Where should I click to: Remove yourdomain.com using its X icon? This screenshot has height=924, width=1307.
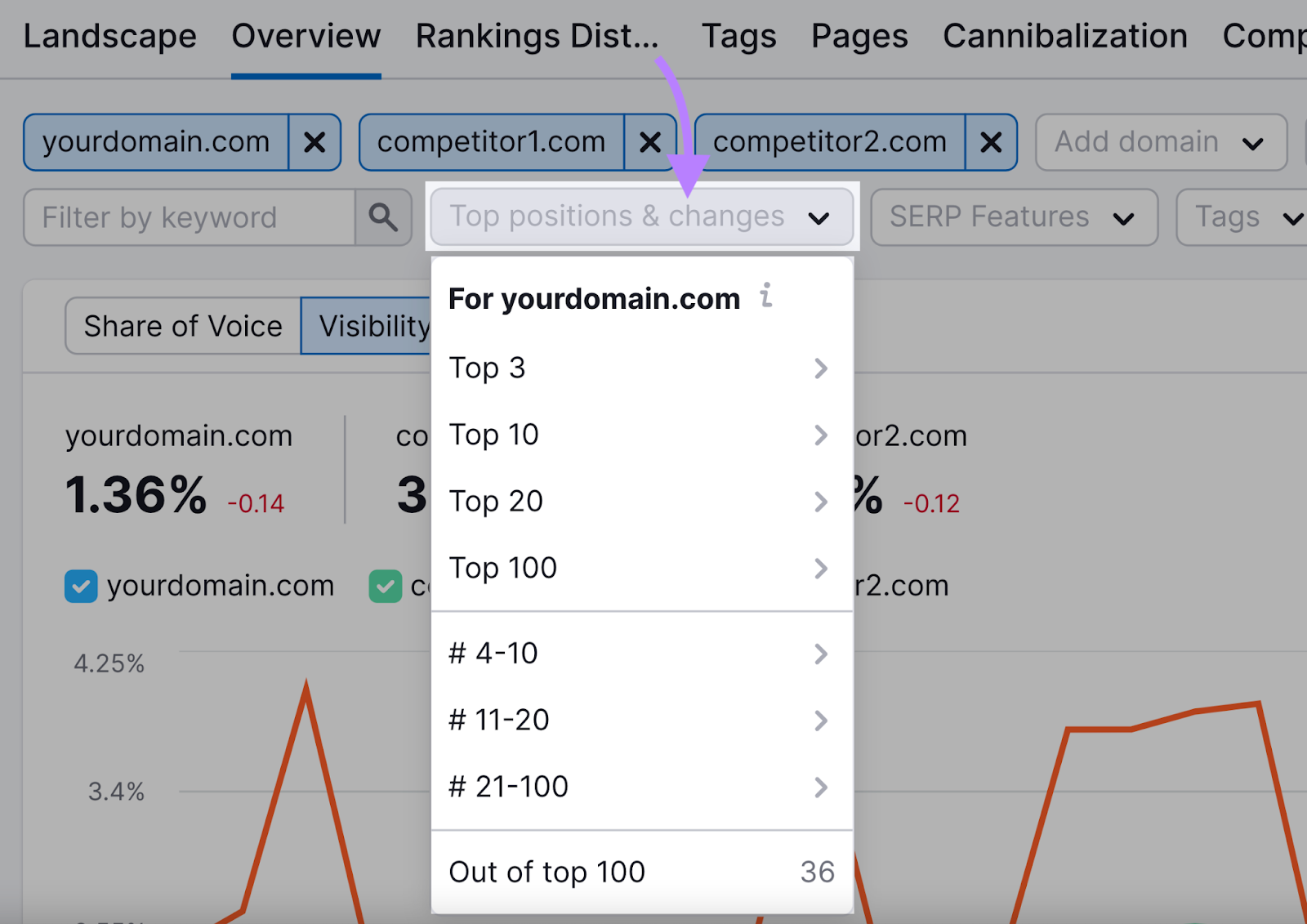[x=314, y=142]
